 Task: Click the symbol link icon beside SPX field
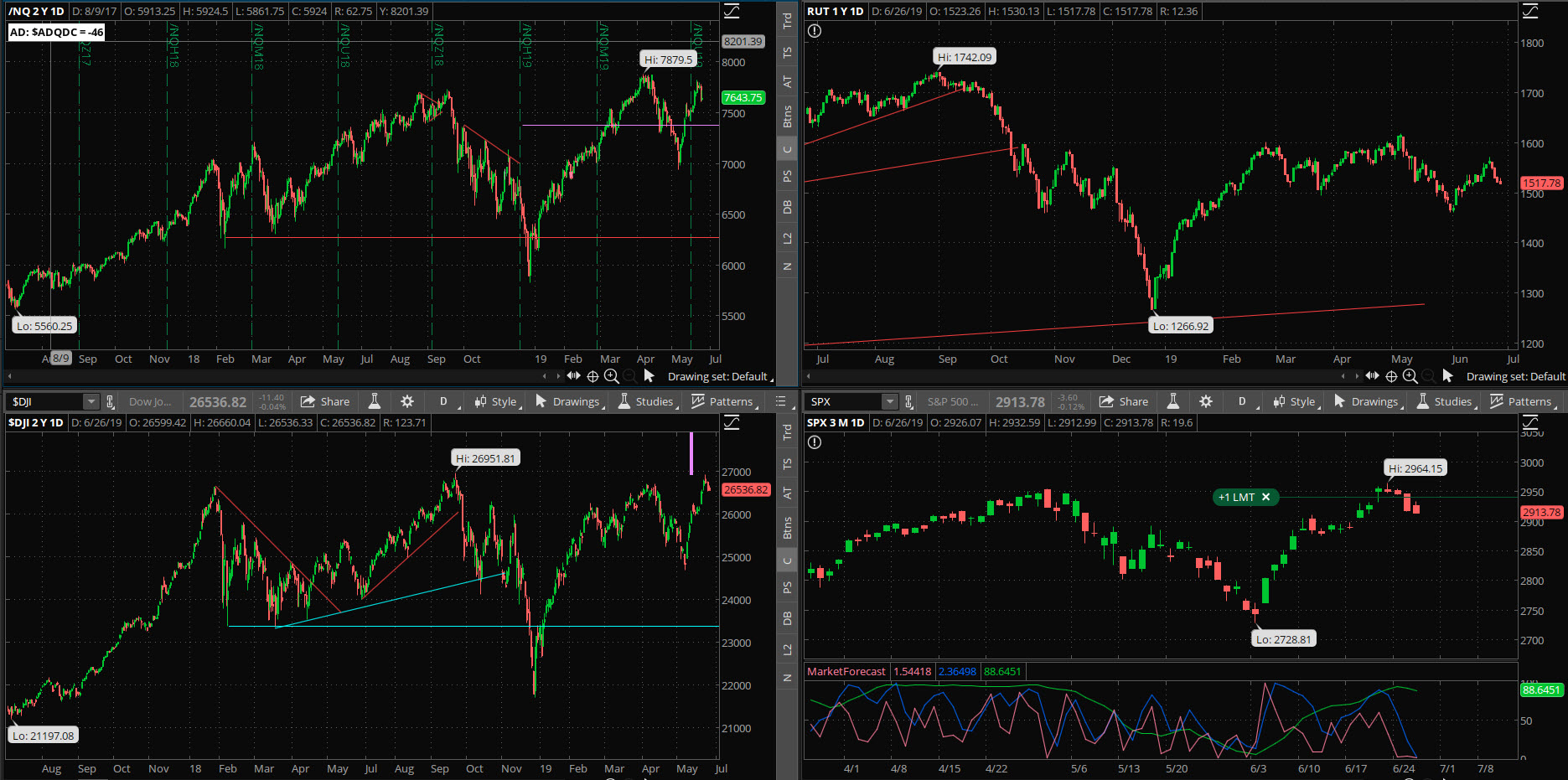(908, 401)
